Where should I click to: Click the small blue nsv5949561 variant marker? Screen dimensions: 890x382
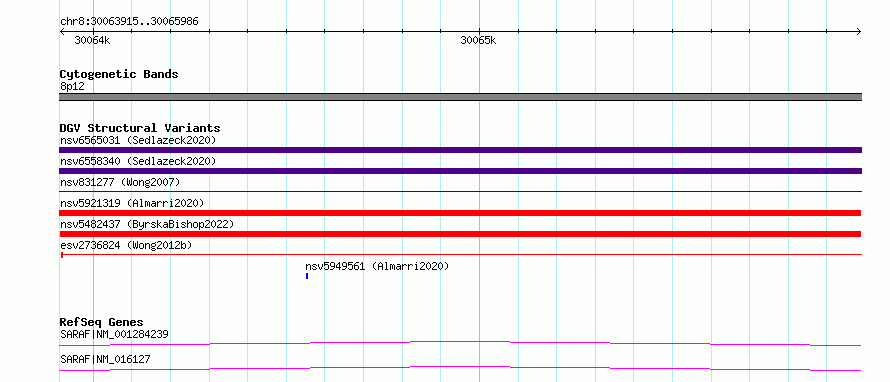coord(307,276)
